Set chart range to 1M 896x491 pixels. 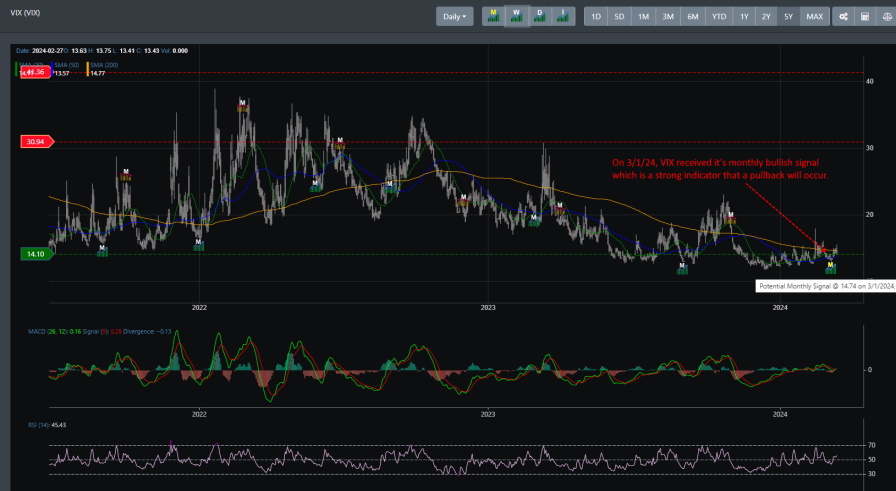pyautogui.click(x=643, y=17)
